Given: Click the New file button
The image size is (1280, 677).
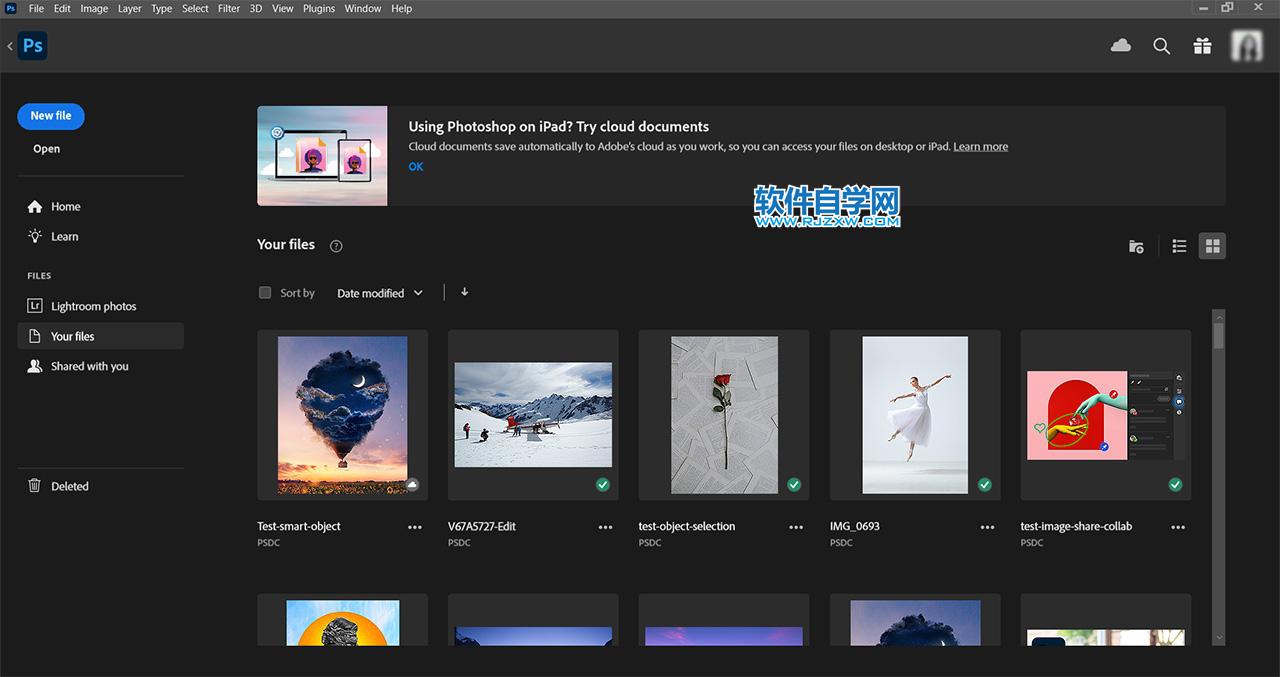Looking at the screenshot, I should [51, 116].
